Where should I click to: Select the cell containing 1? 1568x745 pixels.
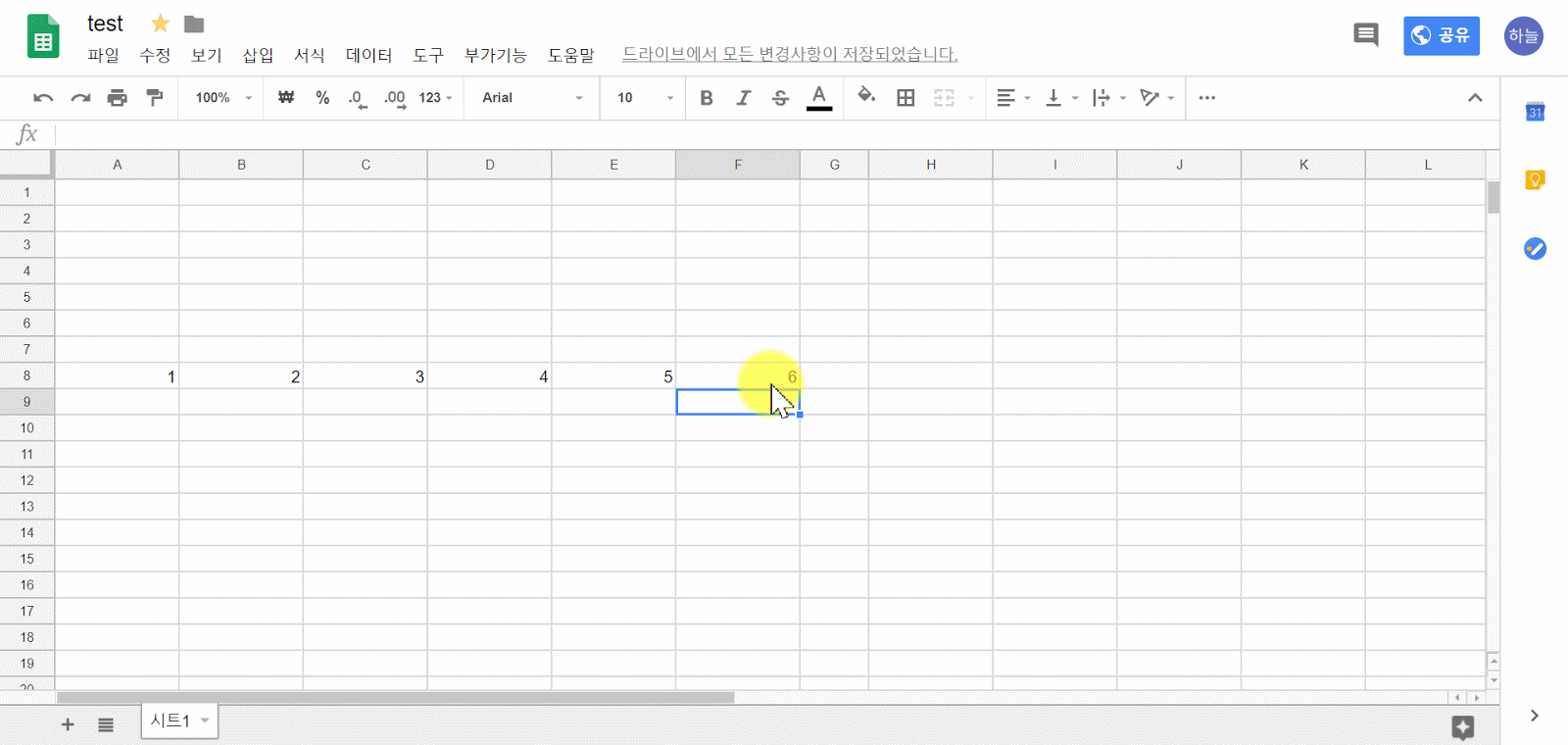tap(117, 376)
